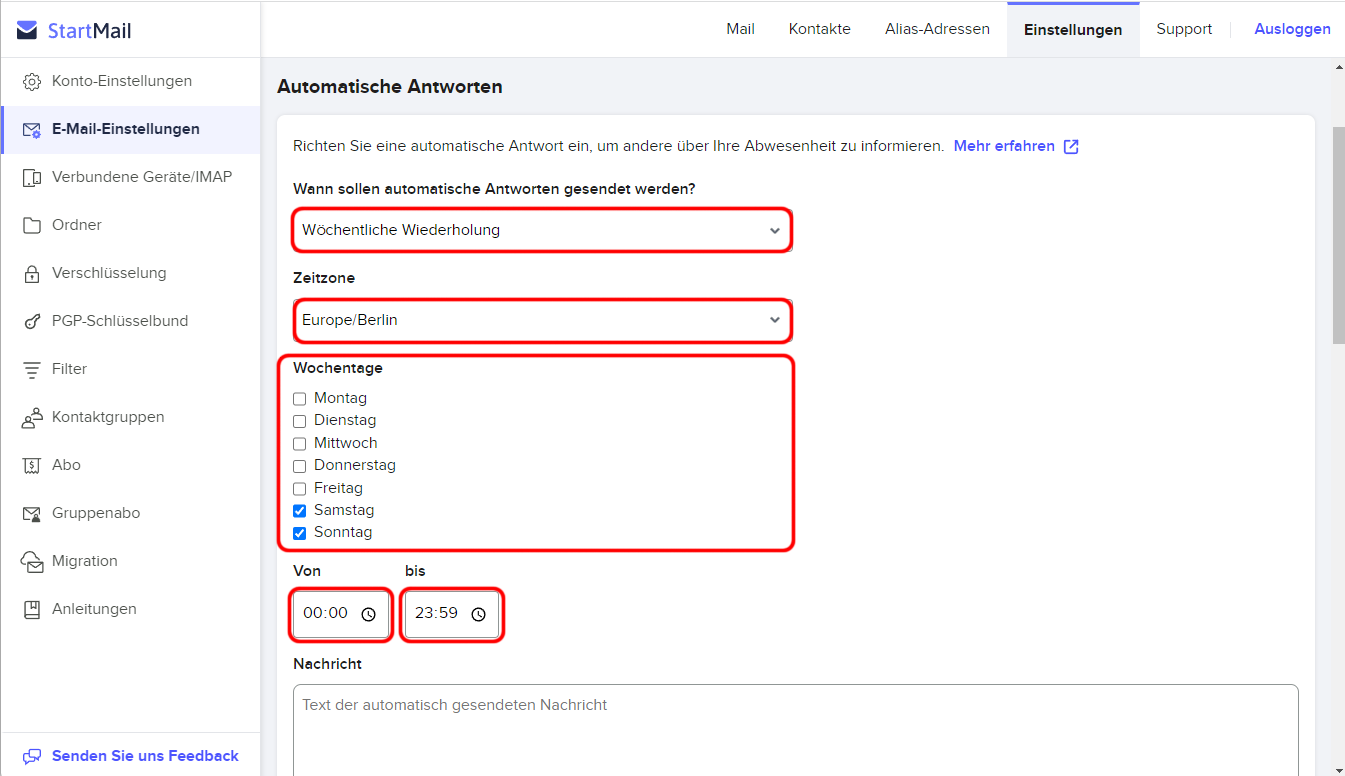
Task: Open time picker via Von clock icon
Action: click(368, 614)
